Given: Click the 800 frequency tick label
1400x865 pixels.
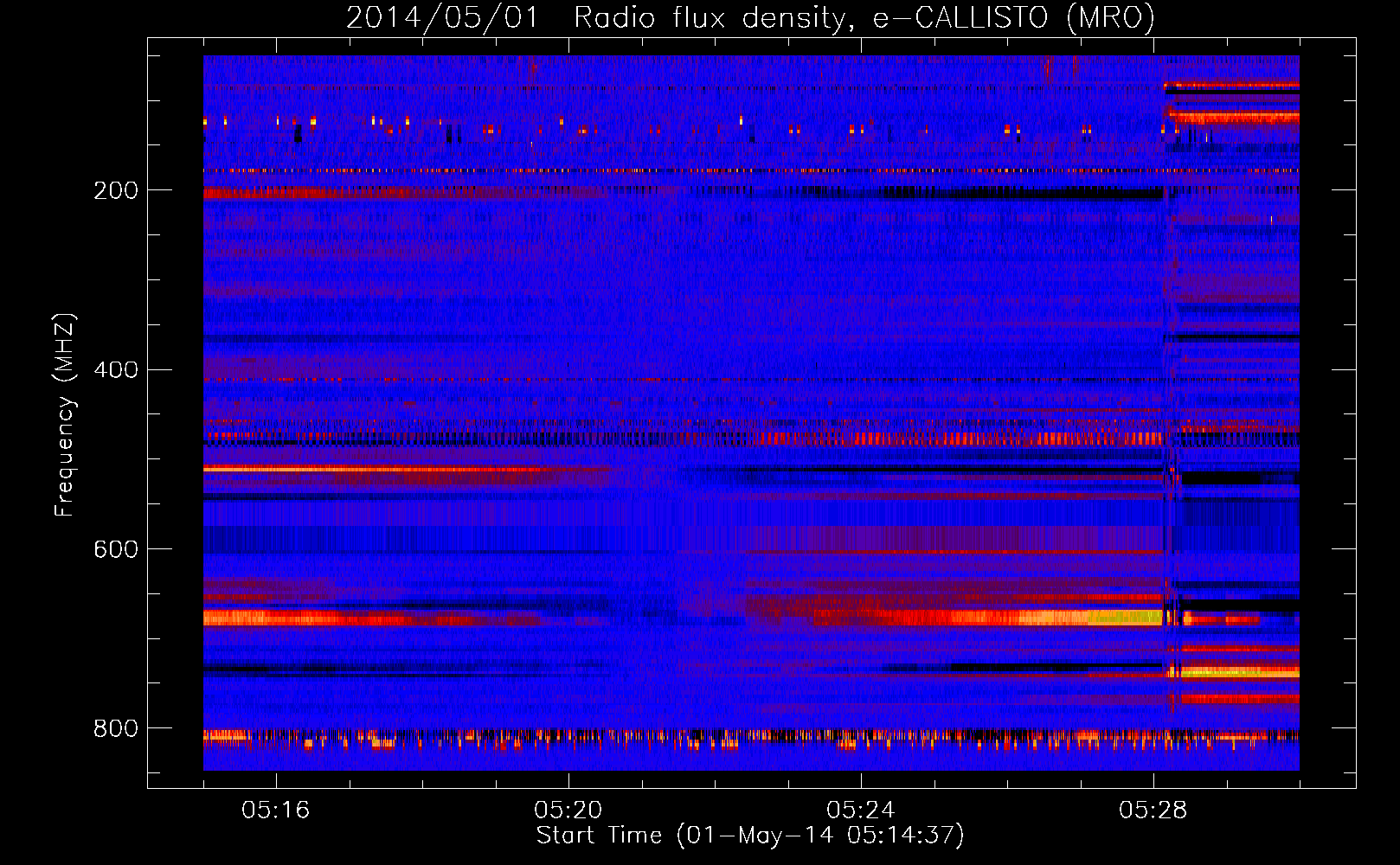Looking at the screenshot, I should click(116, 728).
